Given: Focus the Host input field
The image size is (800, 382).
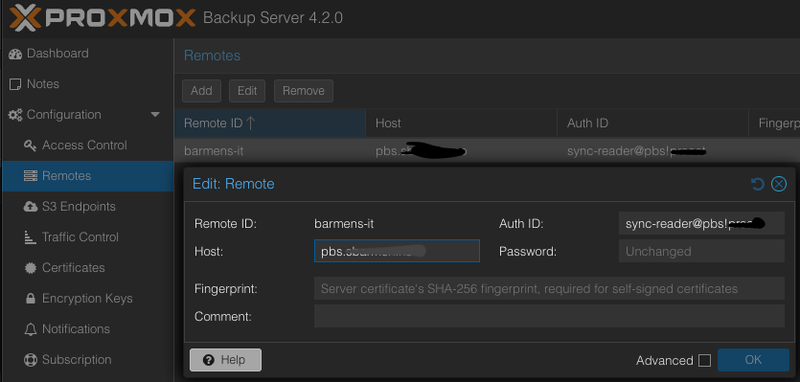Looking at the screenshot, I should (x=397, y=251).
